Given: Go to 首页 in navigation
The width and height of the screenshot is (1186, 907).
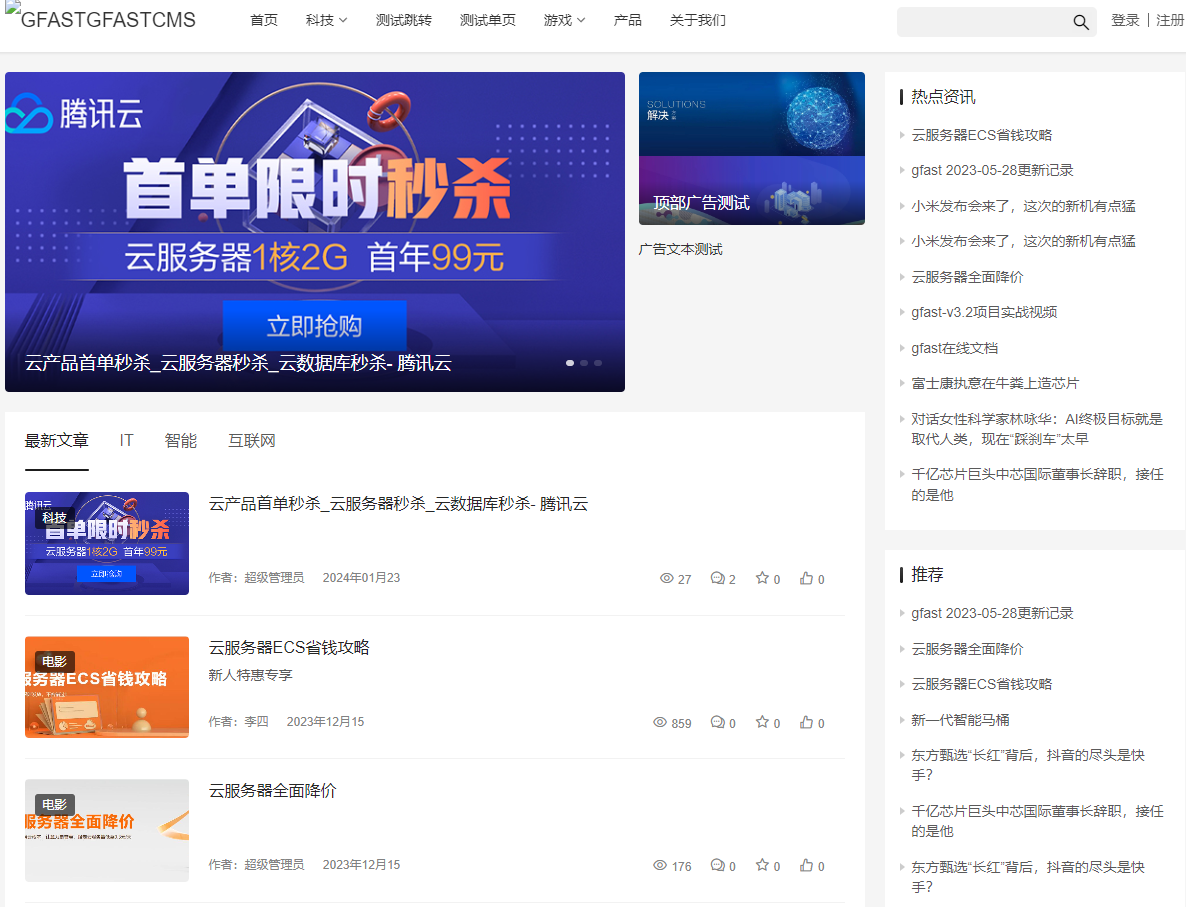Looking at the screenshot, I should pos(263,20).
